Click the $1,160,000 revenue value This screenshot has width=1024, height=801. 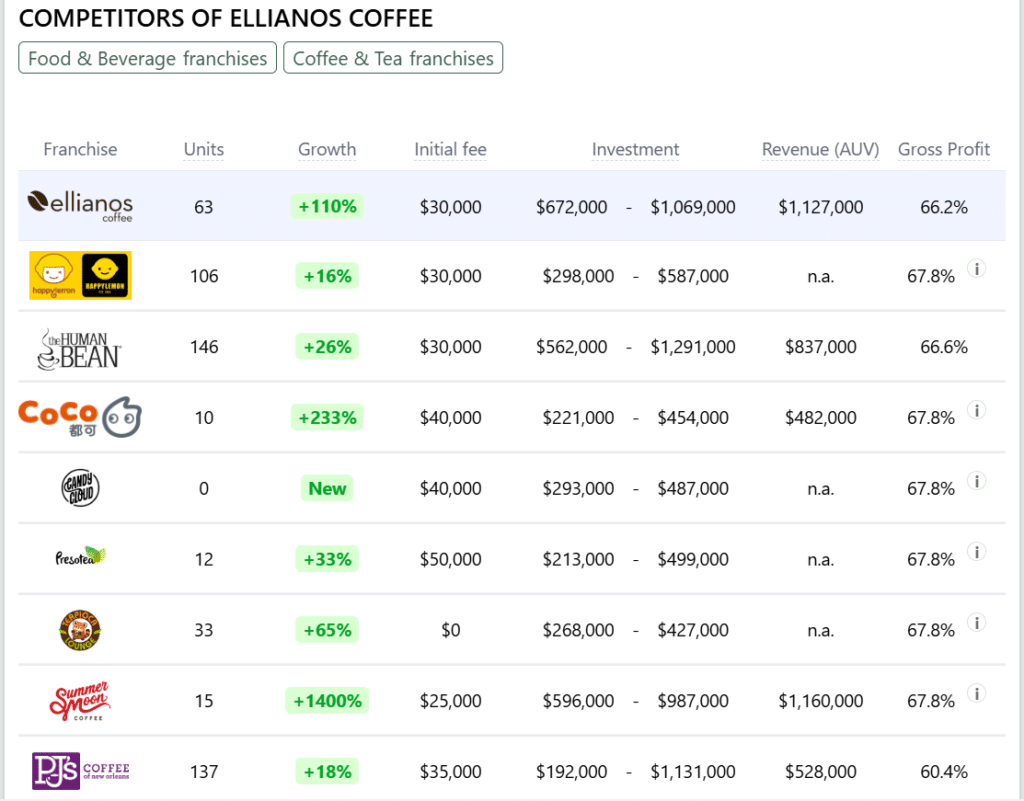[820, 700]
